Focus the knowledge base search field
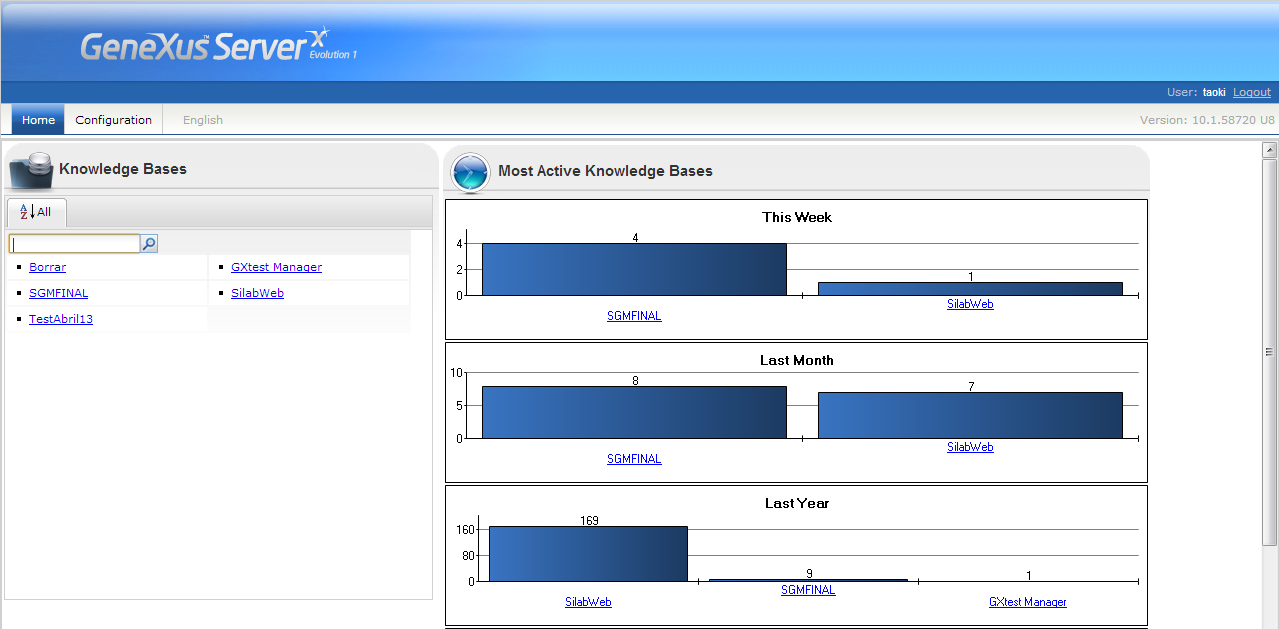 coord(75,243)
